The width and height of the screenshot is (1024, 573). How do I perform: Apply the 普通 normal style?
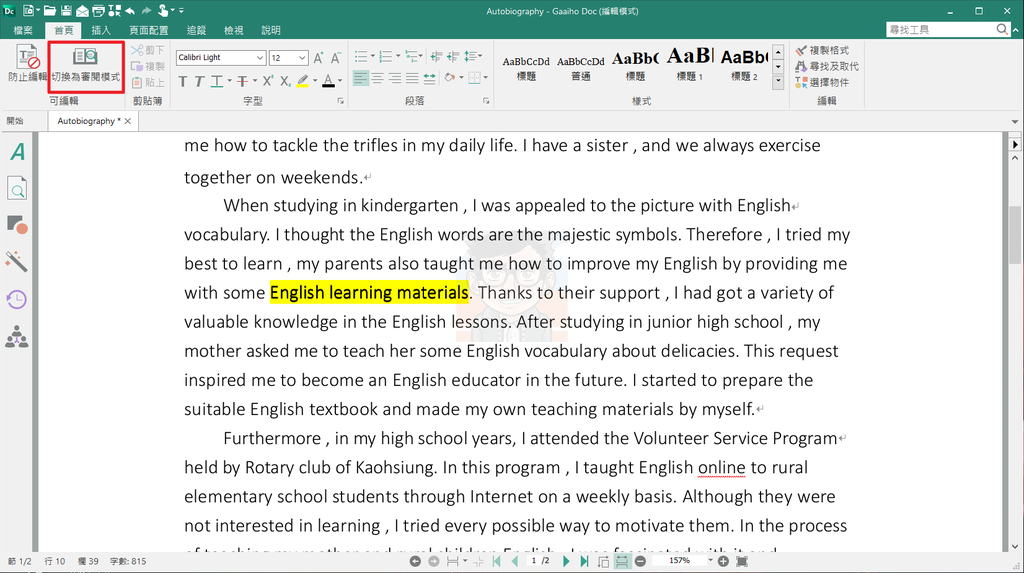tap(581, 67)
